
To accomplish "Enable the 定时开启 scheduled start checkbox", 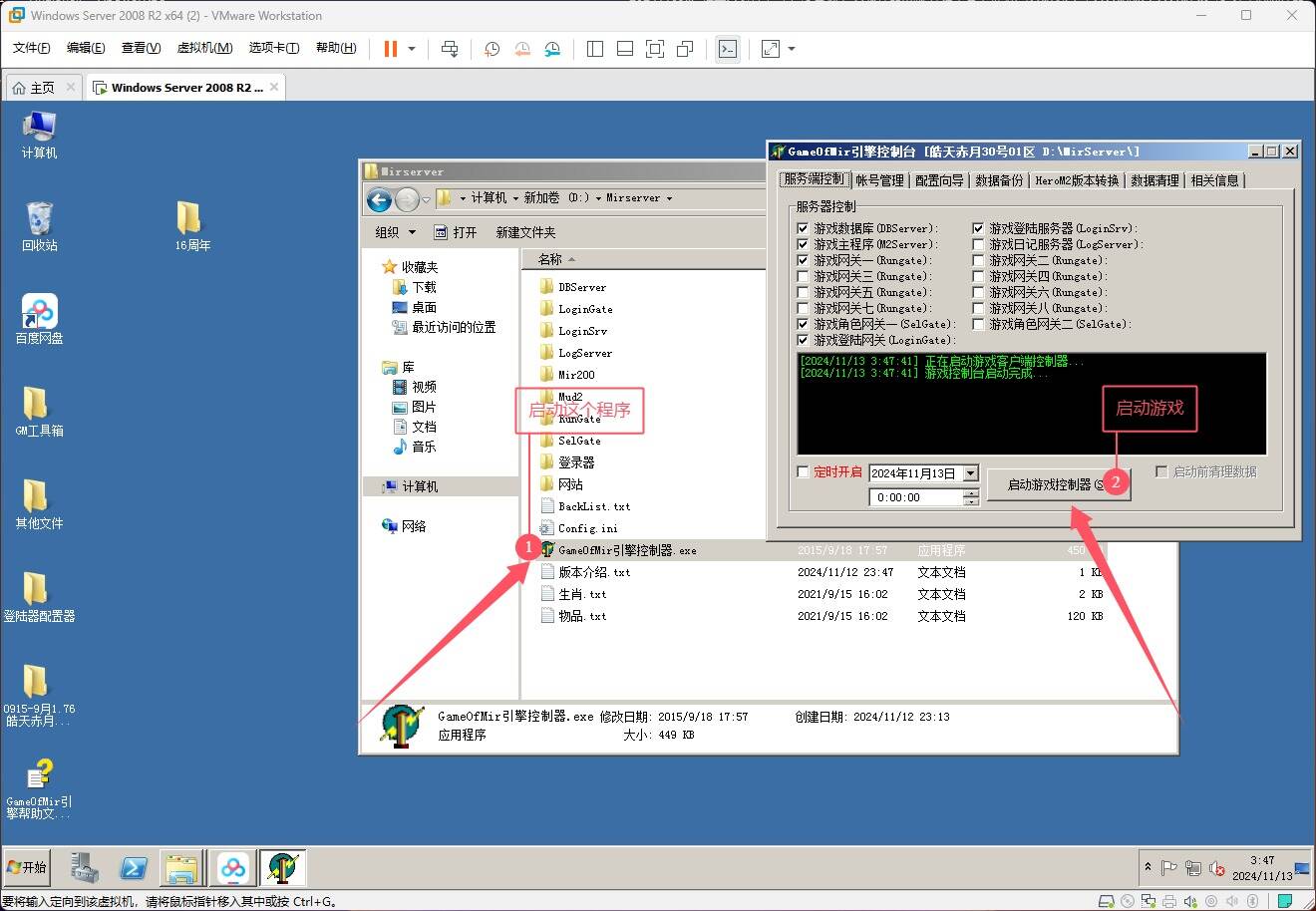I will click(804, 471).
